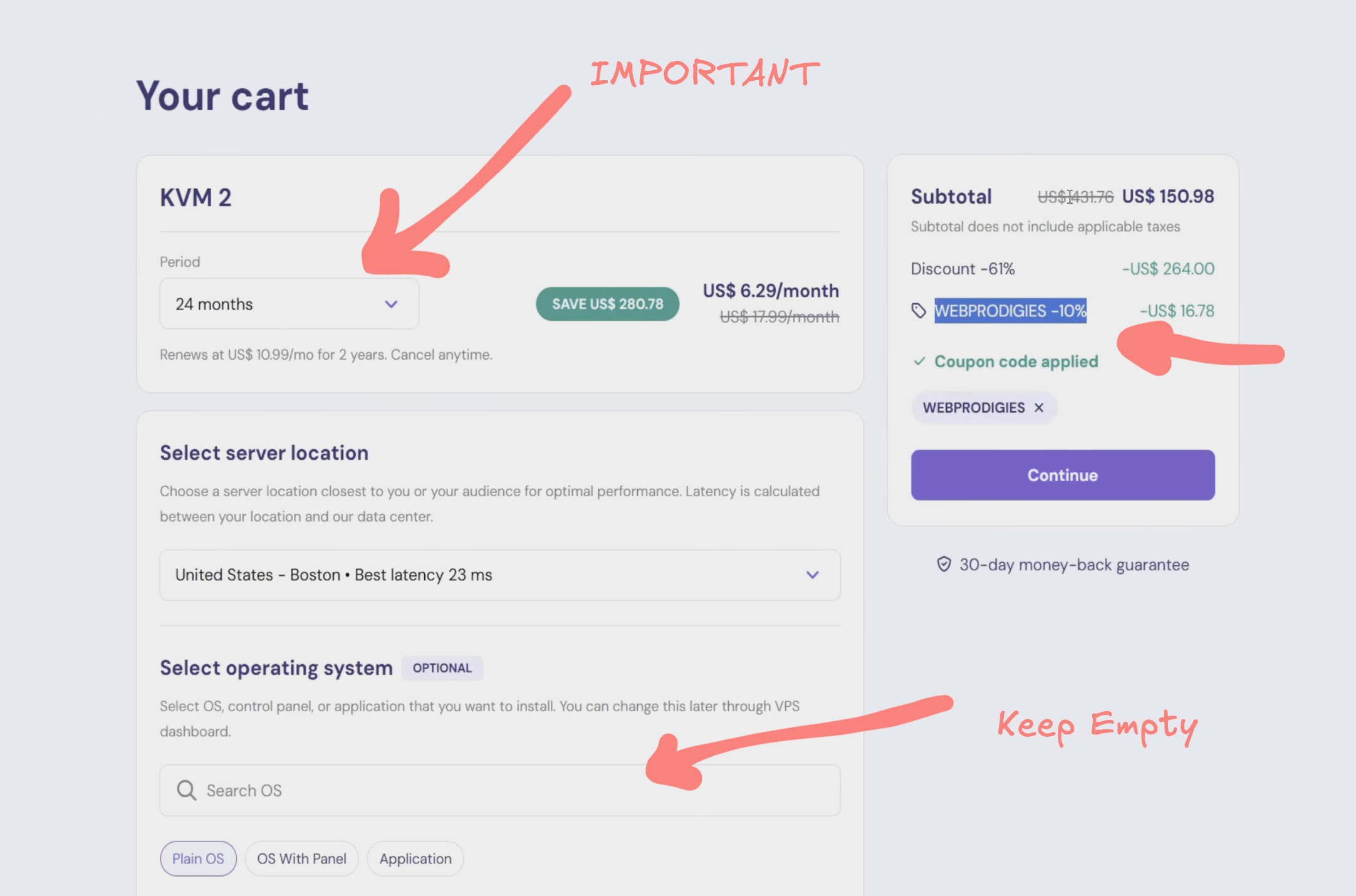This screenshot has height=896, width=1356.
Task: Click the Search OS magnifier icon
Action: (x=186, y=790)
